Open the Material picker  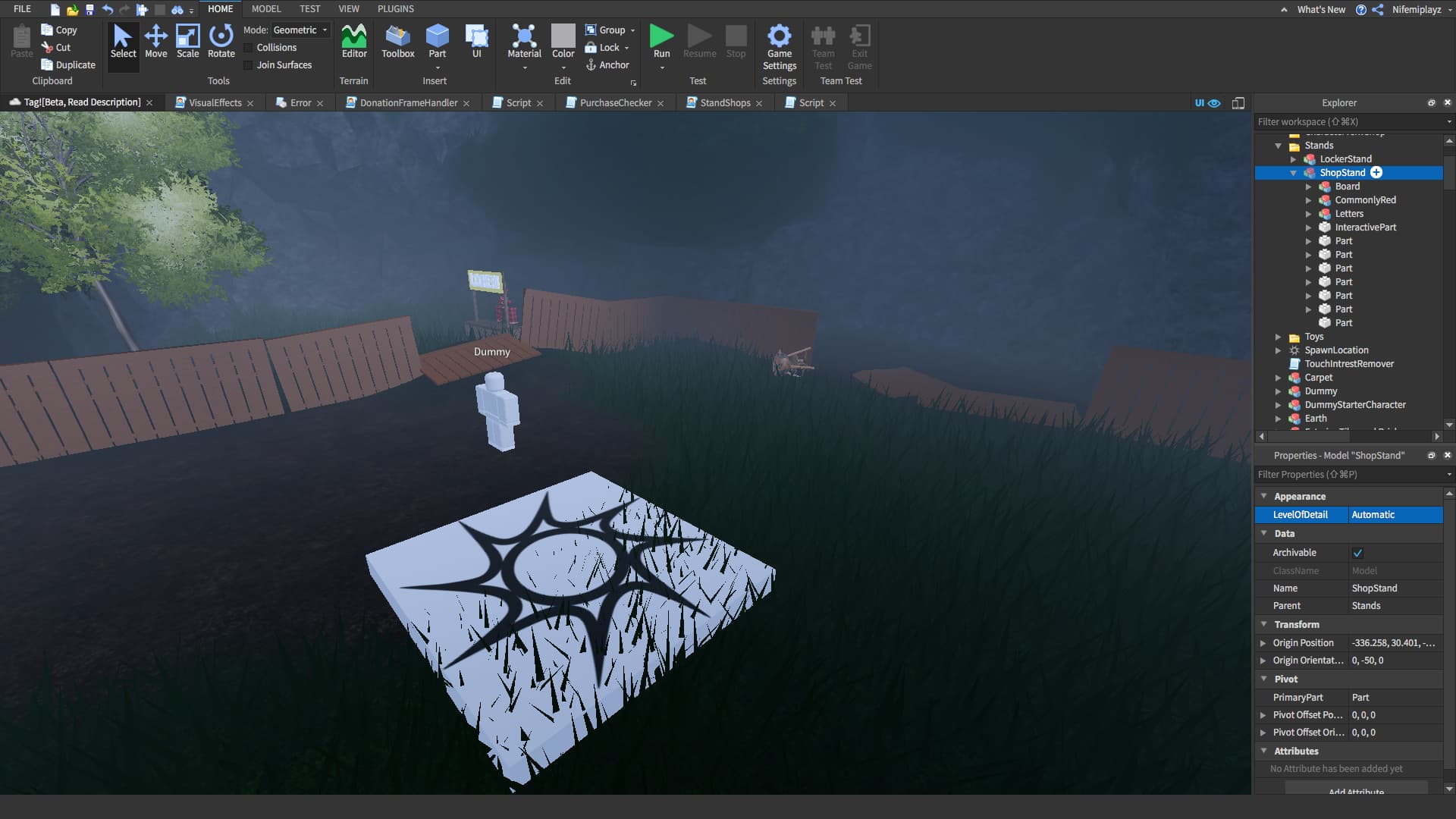tap(524, 41)
